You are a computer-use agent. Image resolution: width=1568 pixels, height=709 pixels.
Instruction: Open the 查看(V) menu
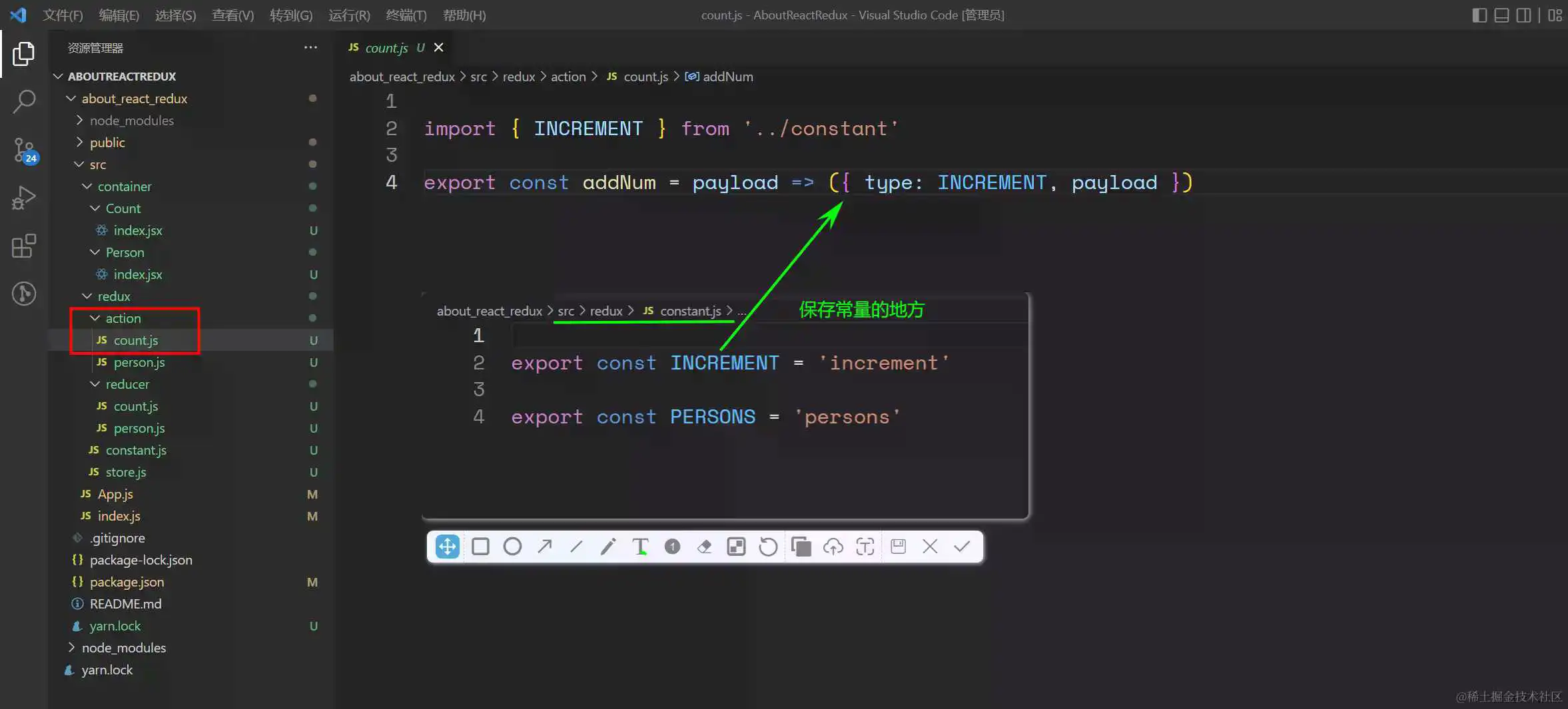coord(232,15)
